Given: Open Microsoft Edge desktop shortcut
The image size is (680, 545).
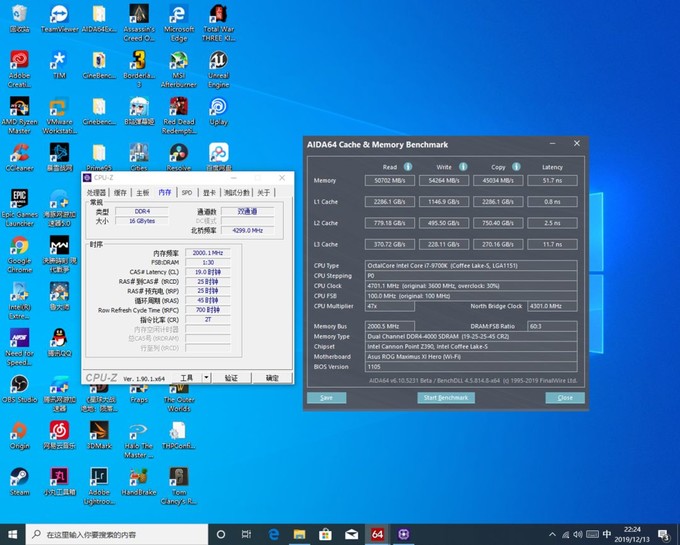Looking at the screenshot, I should point(179,23).
